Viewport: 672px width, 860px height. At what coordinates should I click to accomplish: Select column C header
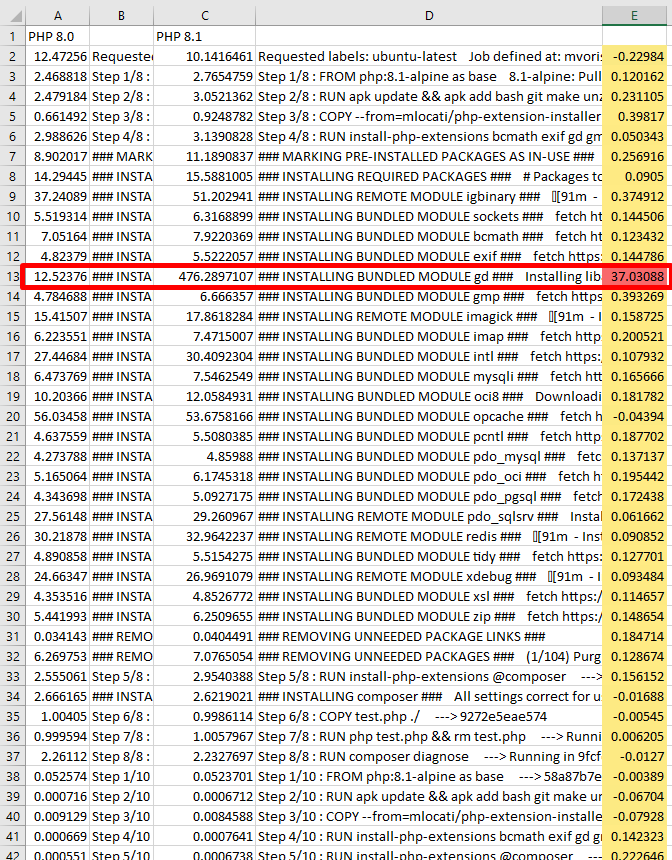205,16
